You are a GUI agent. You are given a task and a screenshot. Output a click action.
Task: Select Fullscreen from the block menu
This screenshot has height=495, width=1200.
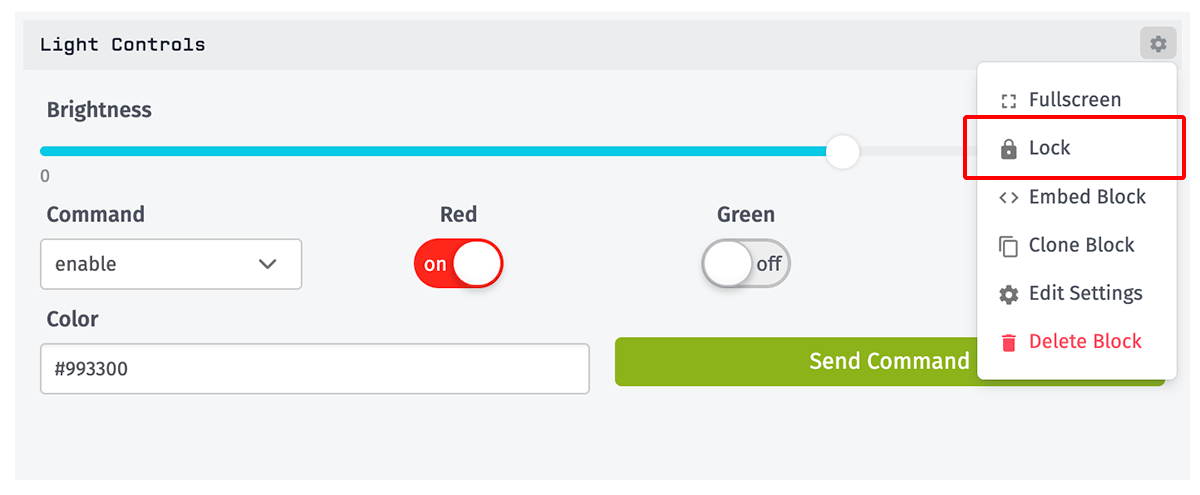coord(1075,100)
